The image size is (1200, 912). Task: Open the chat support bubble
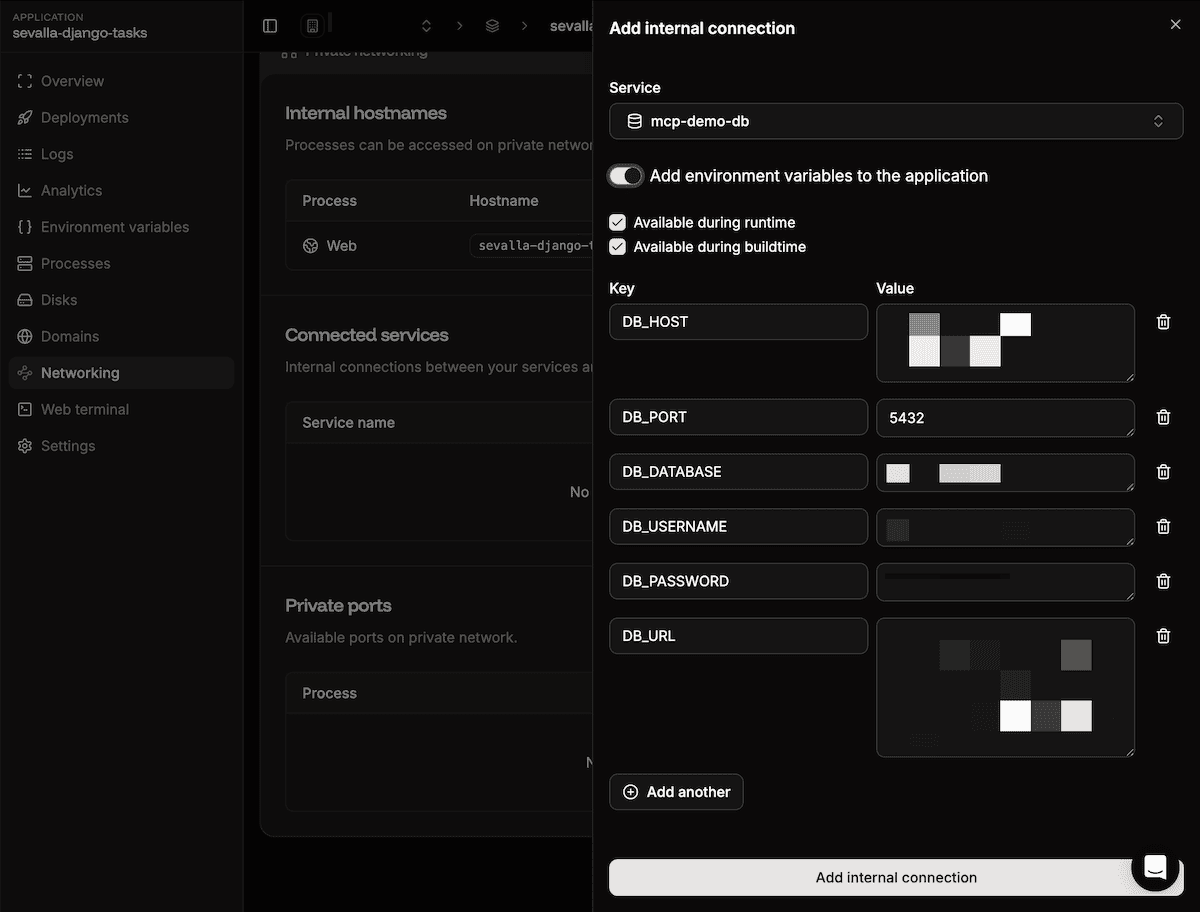[x=1155, y=867]
